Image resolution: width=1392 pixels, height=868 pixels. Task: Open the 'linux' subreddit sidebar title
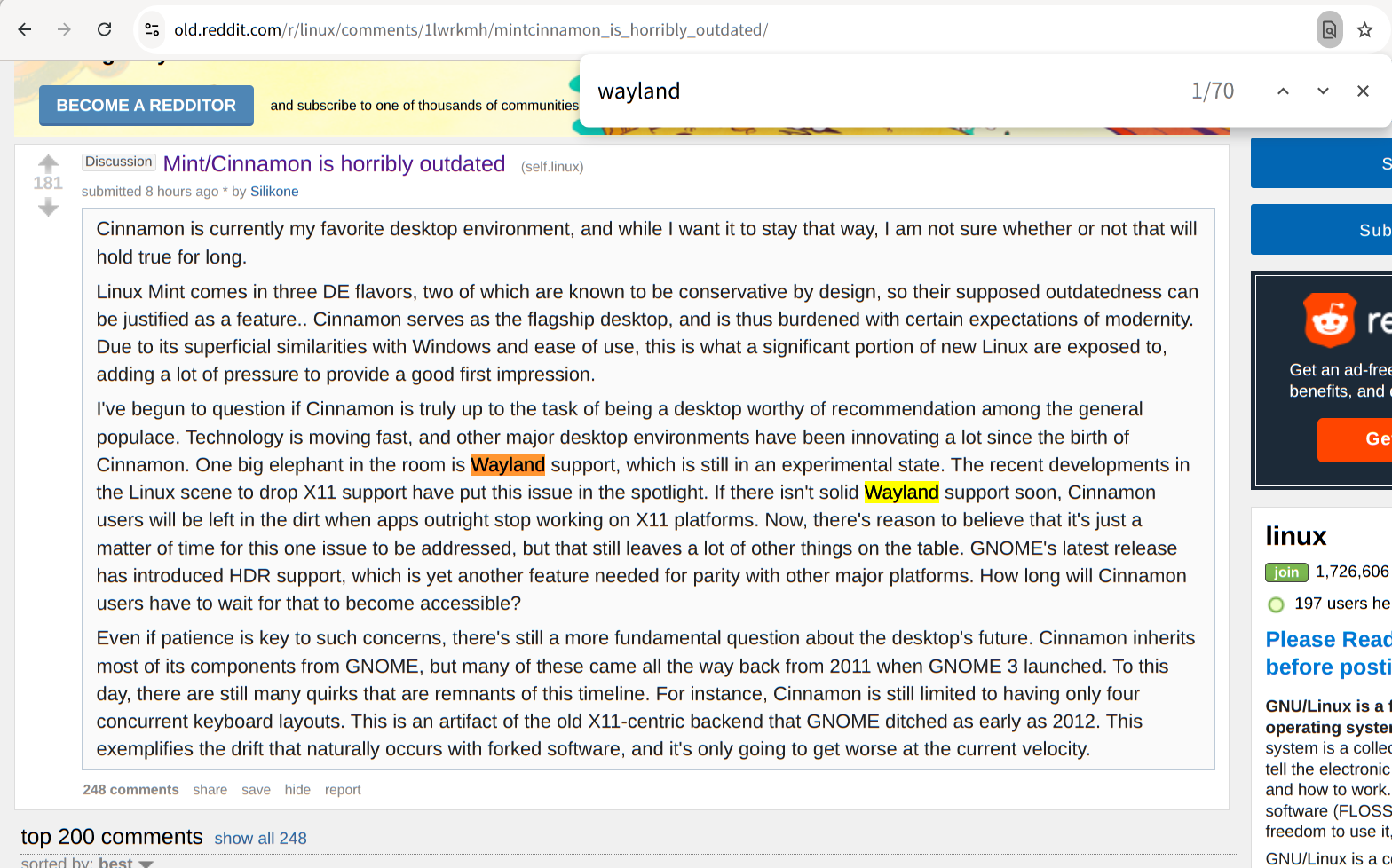tap(1295, 536)
